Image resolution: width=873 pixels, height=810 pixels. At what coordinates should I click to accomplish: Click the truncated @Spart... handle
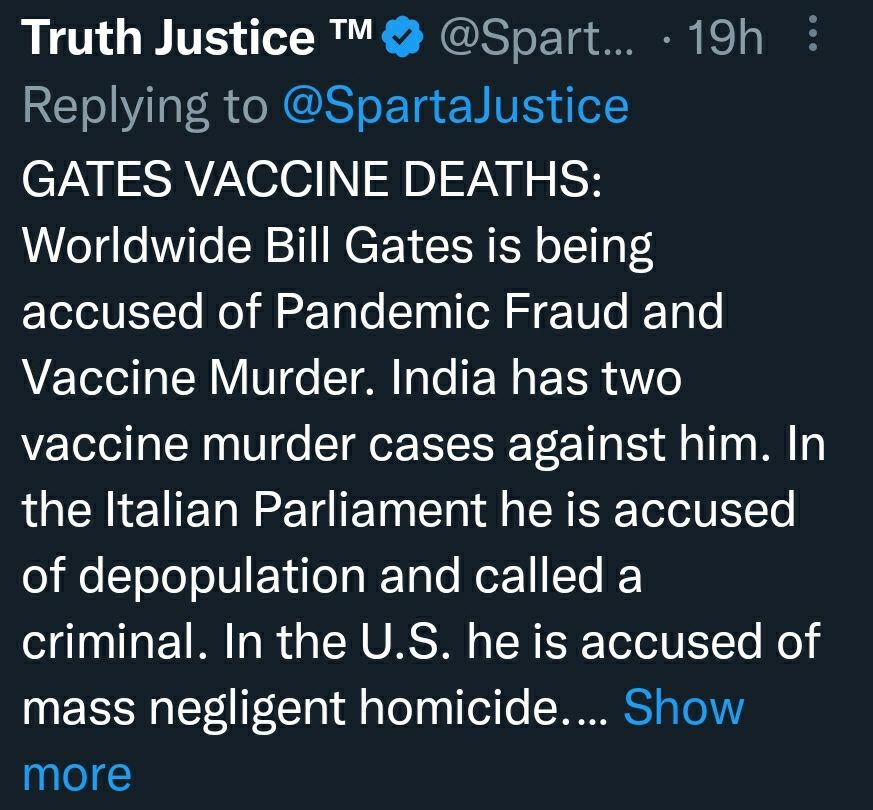[x=536, y=40]
